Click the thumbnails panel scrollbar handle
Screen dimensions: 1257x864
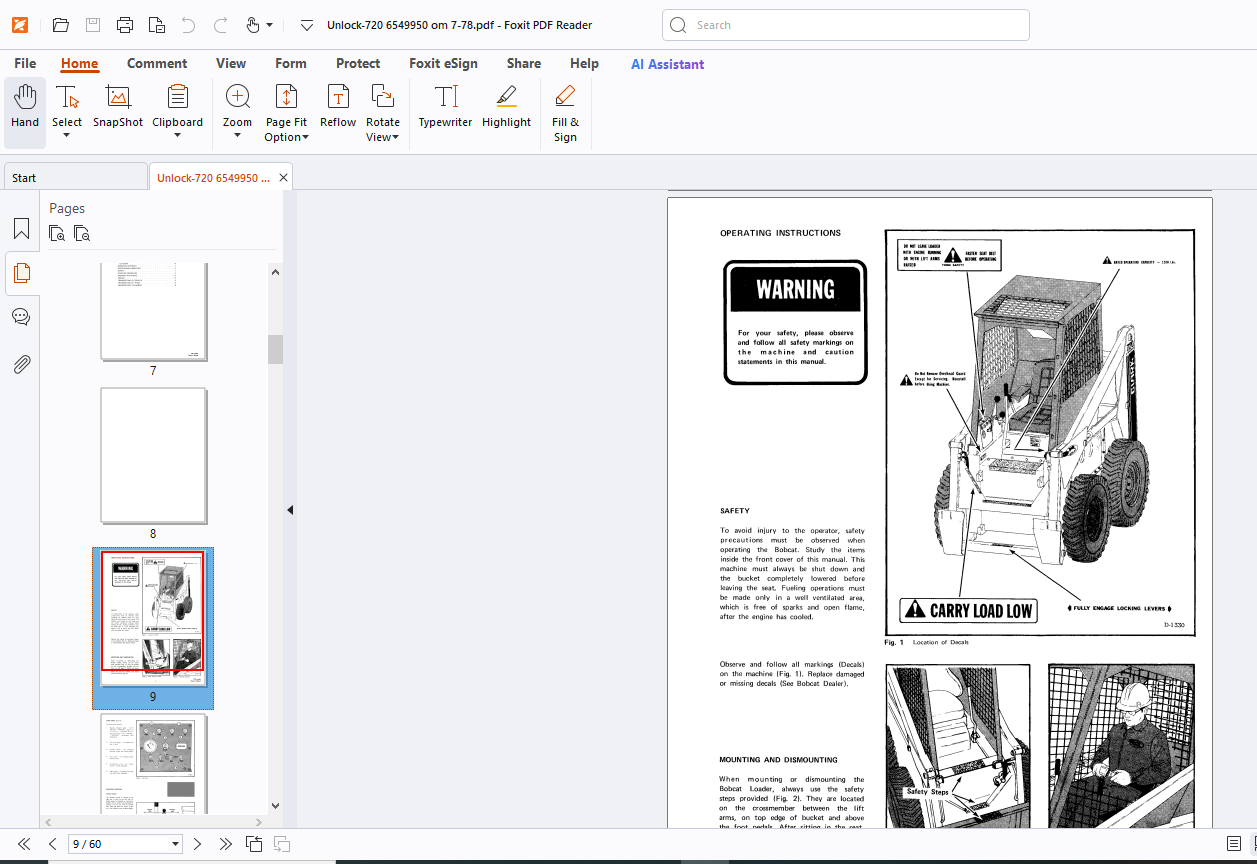(x=275, y=349)
